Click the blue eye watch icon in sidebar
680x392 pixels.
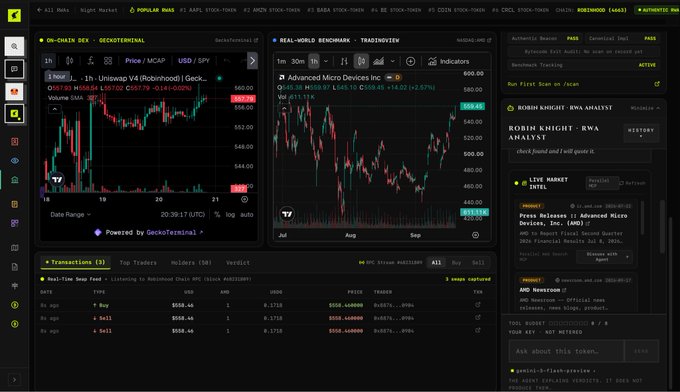pyautogui.click(x=15, y=160)
